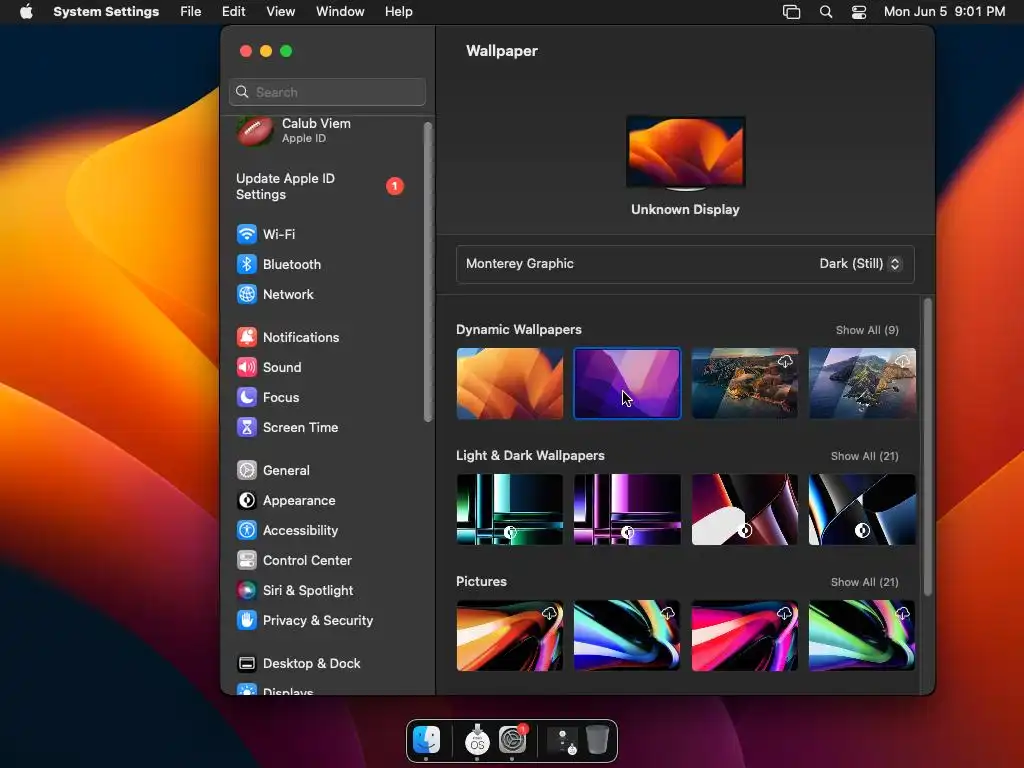Select the orange Ventura dynamic wallpaper
Image resolution: width=1024 pixels, height=768 pixels.
pyautogui.click(x=509, y=383)
